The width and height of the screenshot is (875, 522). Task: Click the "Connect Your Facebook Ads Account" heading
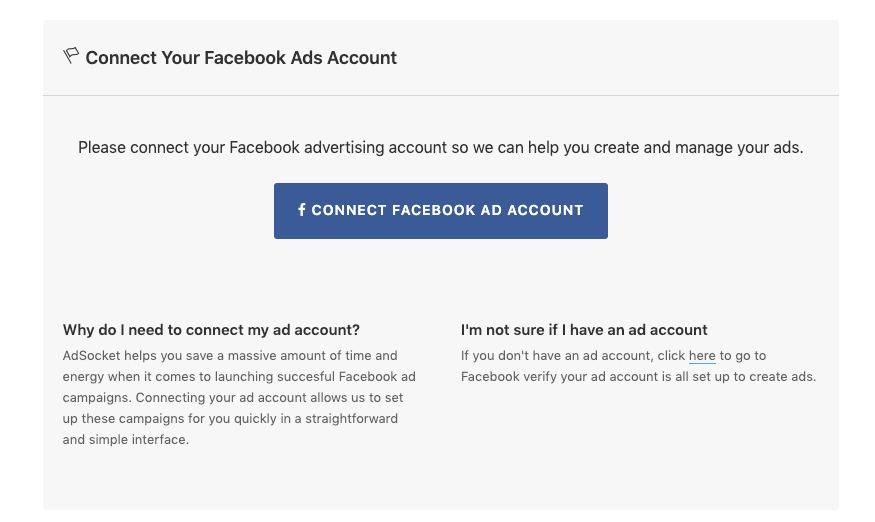click(x=241, y=58)
